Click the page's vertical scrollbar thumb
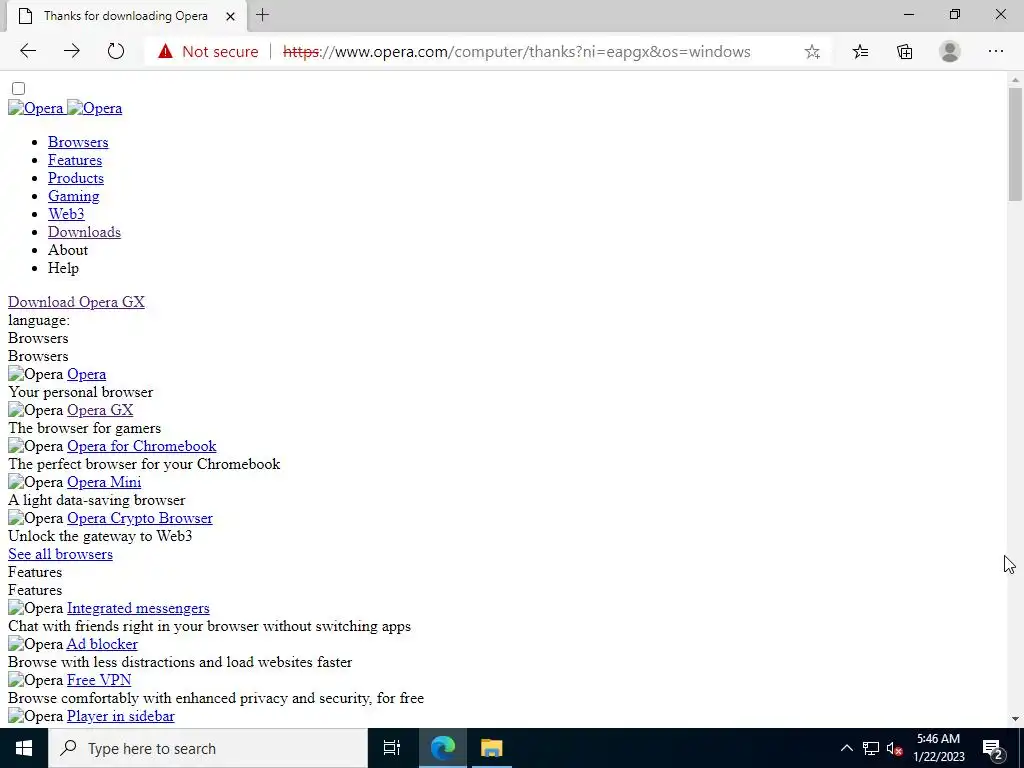The height and width of the screenshot is (768, 1024). coord(1015,144)
